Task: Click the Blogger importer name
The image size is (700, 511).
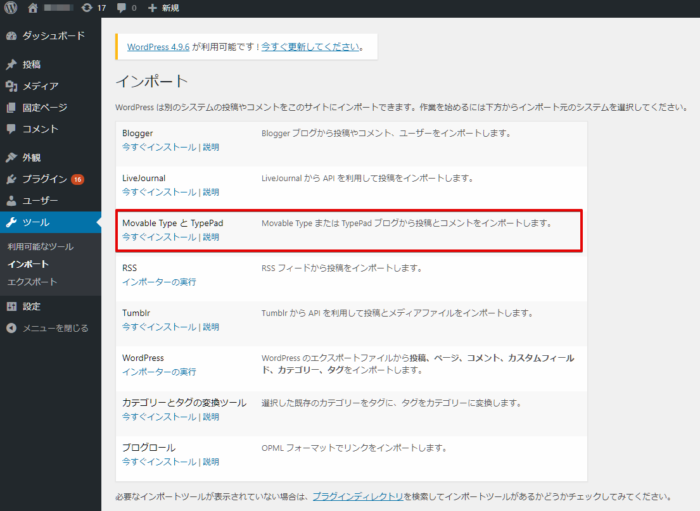Action: pyautogui.click(x=138, y=133)
